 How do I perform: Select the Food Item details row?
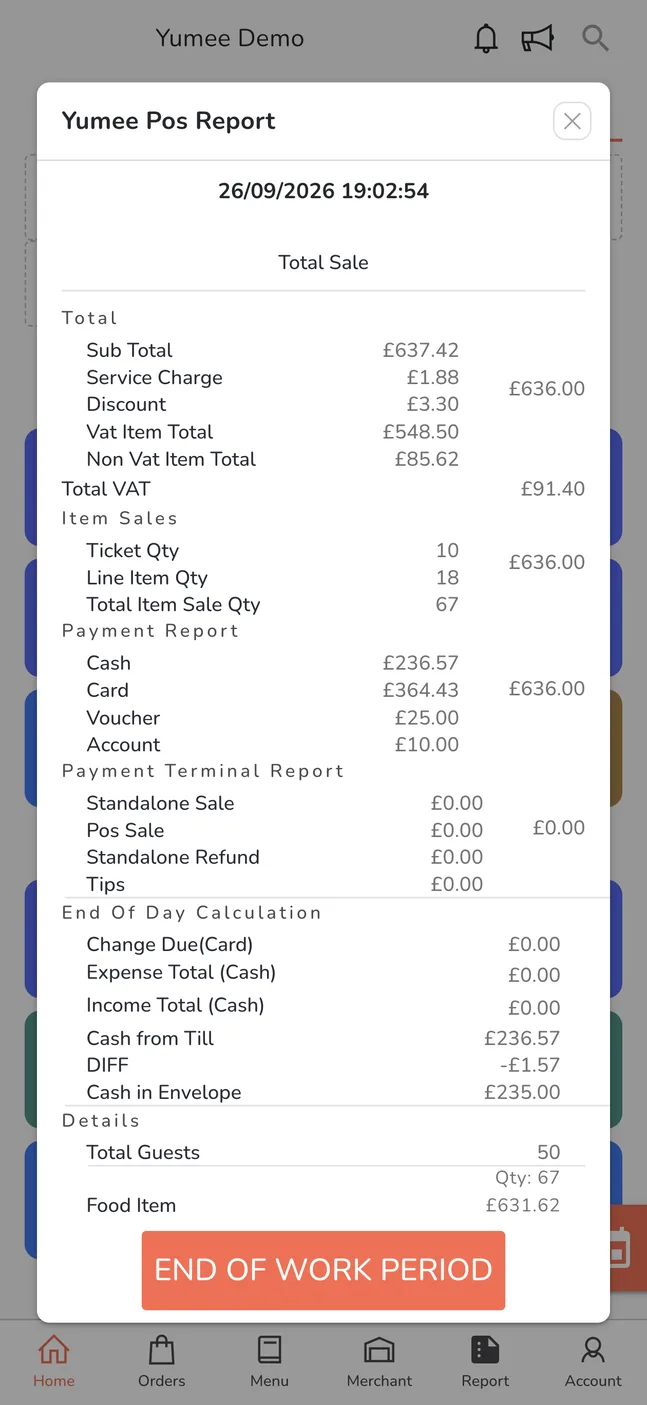click(323, 1205)
